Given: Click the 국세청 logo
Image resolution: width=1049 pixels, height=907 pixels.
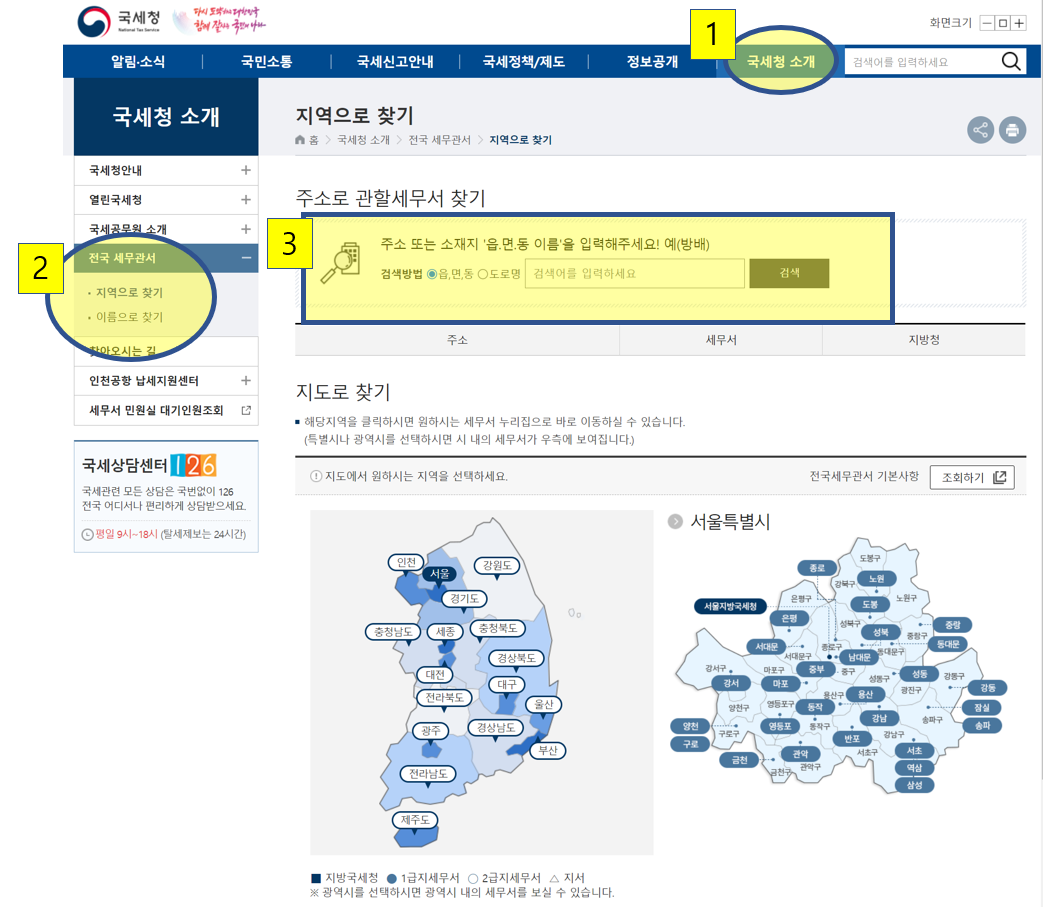Looking at the screenshot, I should pos(119,21).
